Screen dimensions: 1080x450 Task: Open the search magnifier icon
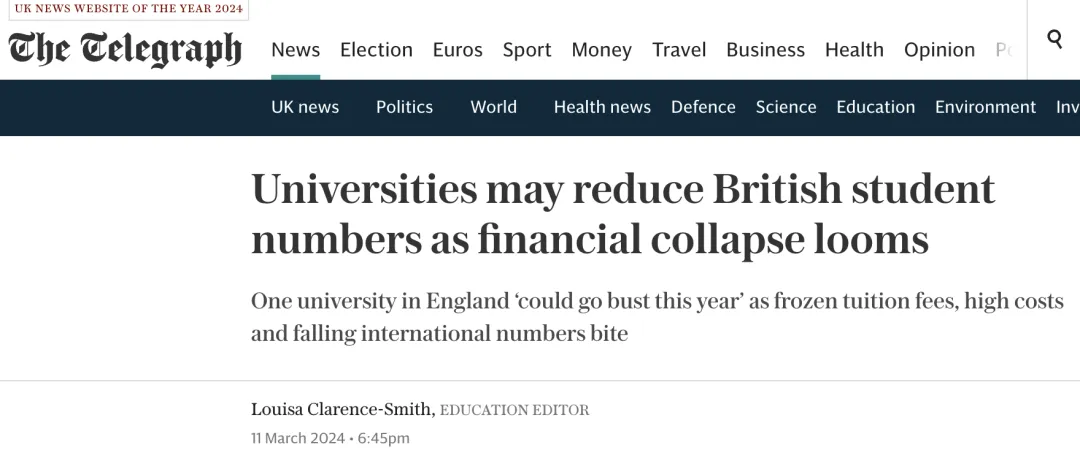1055,39
